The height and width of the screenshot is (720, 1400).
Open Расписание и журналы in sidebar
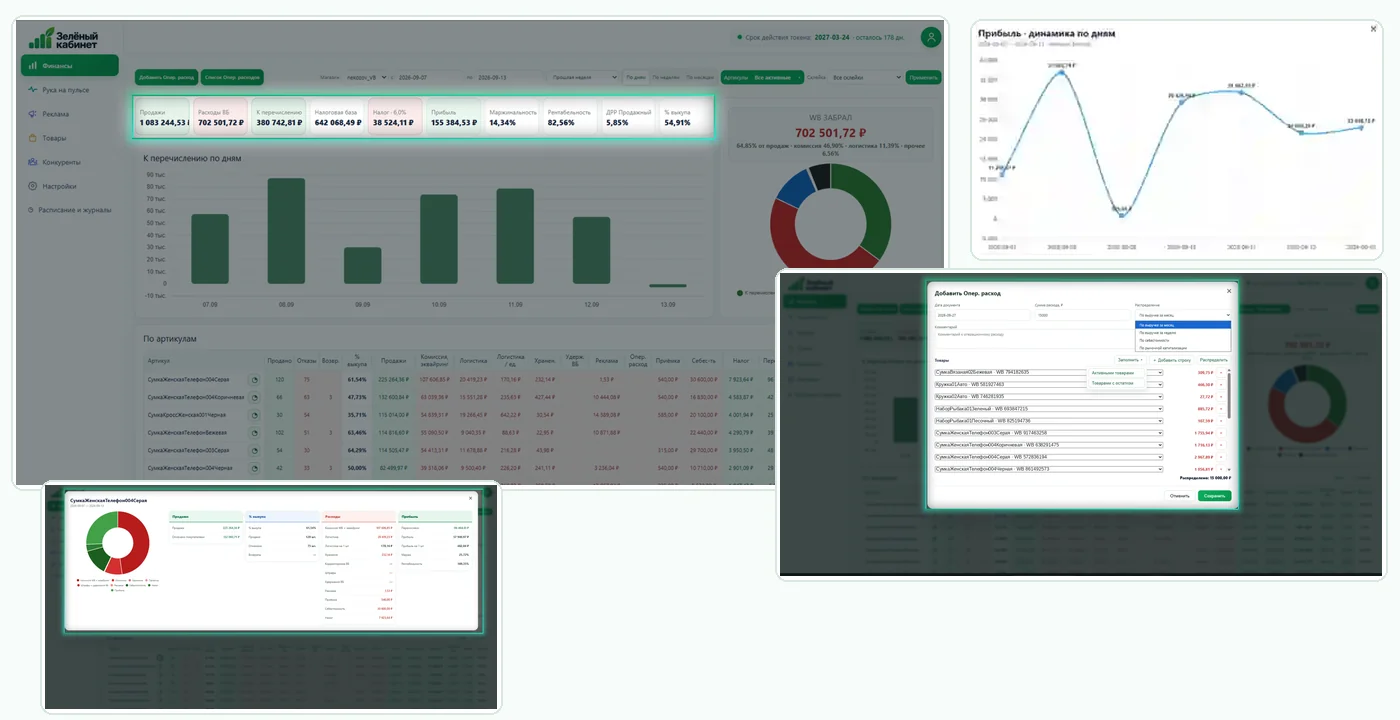pyautogui.click(x=69, y=210)
